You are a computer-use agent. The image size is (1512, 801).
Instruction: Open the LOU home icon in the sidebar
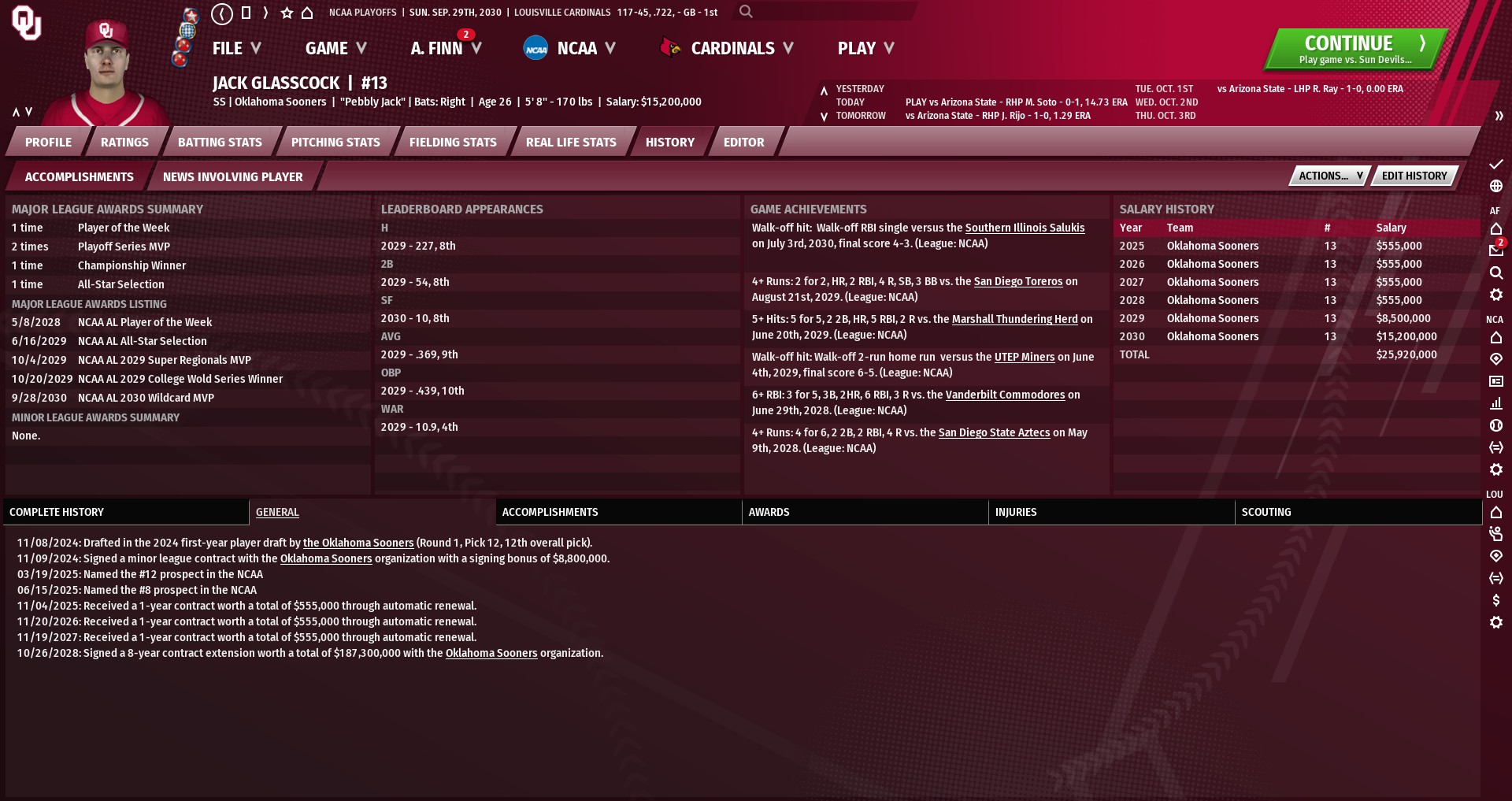1496,512
